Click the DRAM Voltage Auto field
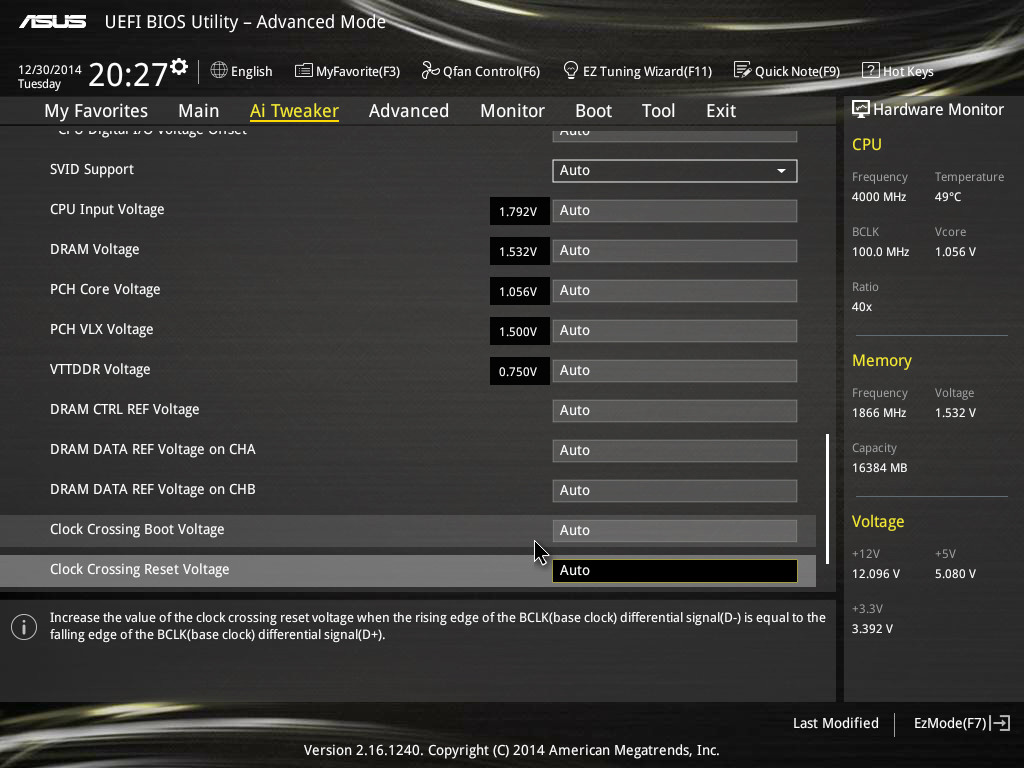The image size is (1024, 768). [675, 251]
